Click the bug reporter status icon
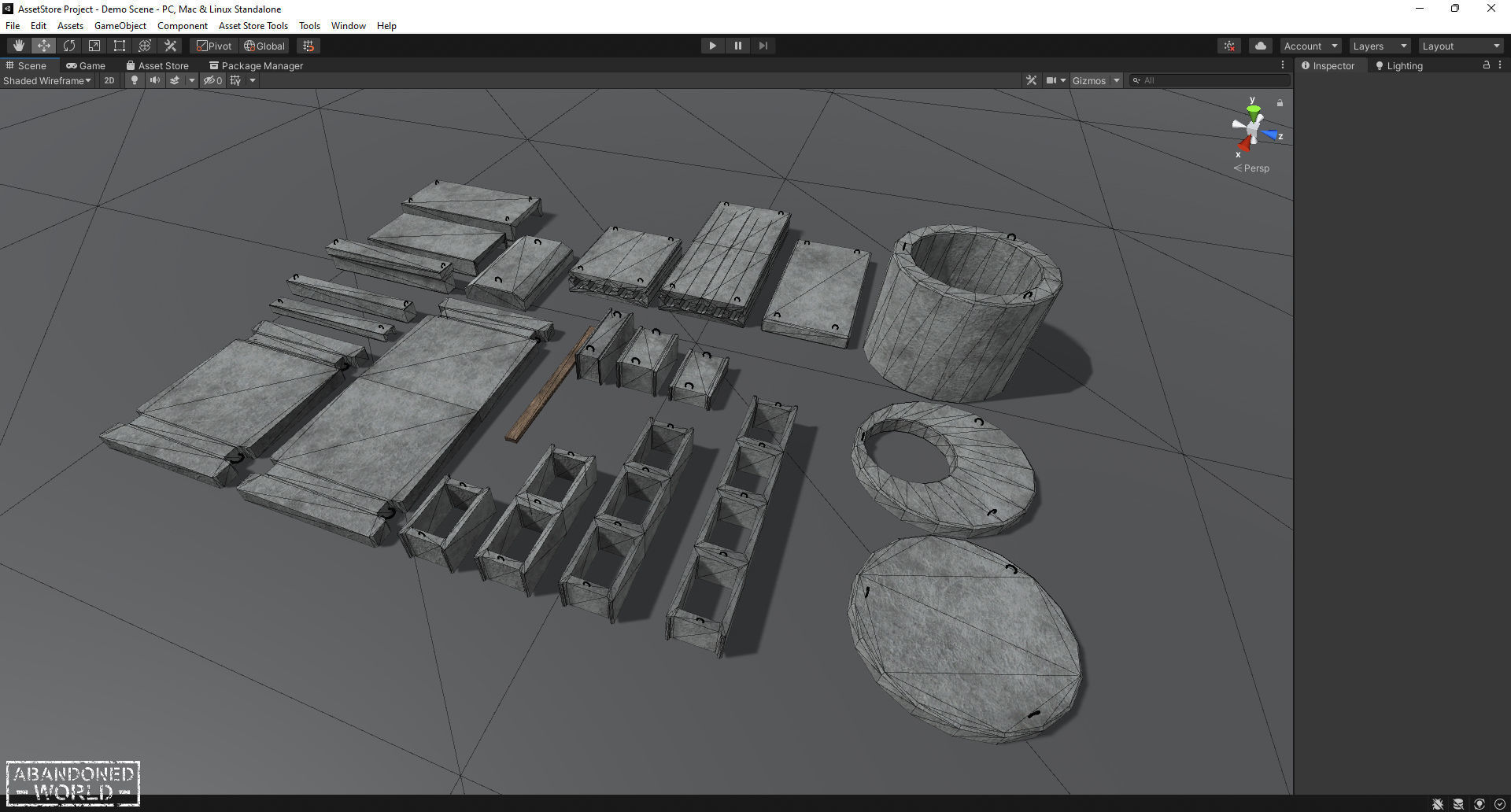 click(1438, 804)
